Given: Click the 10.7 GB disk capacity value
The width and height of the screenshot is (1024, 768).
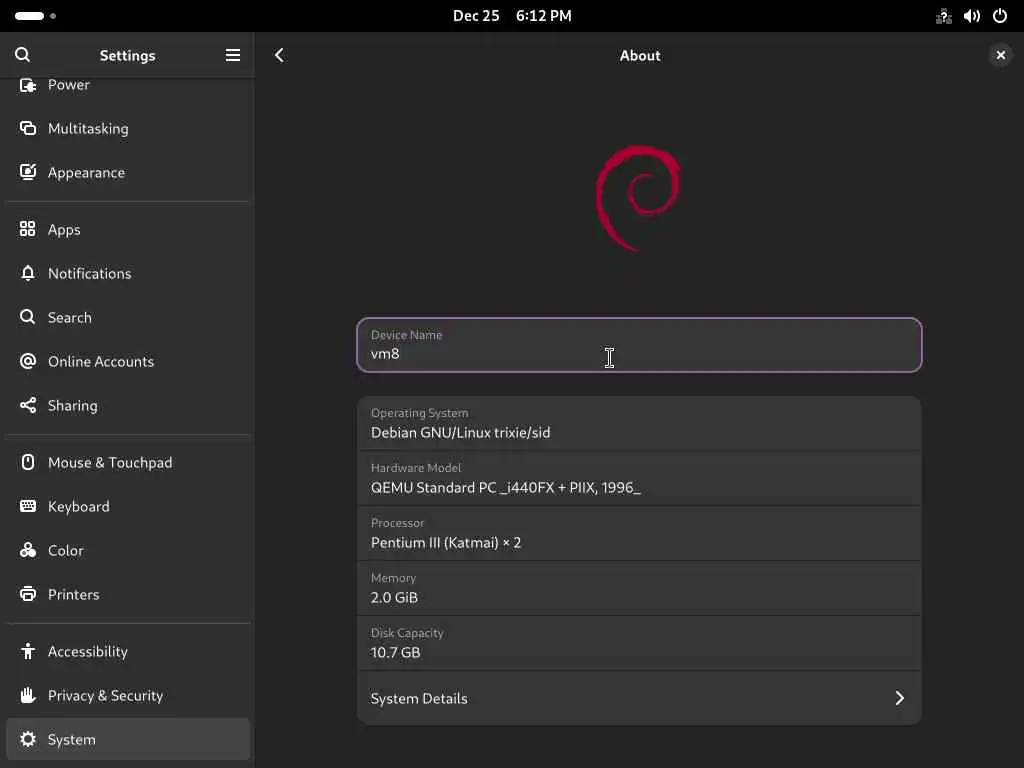Looking at the screenshot, I should pos(396,652).
